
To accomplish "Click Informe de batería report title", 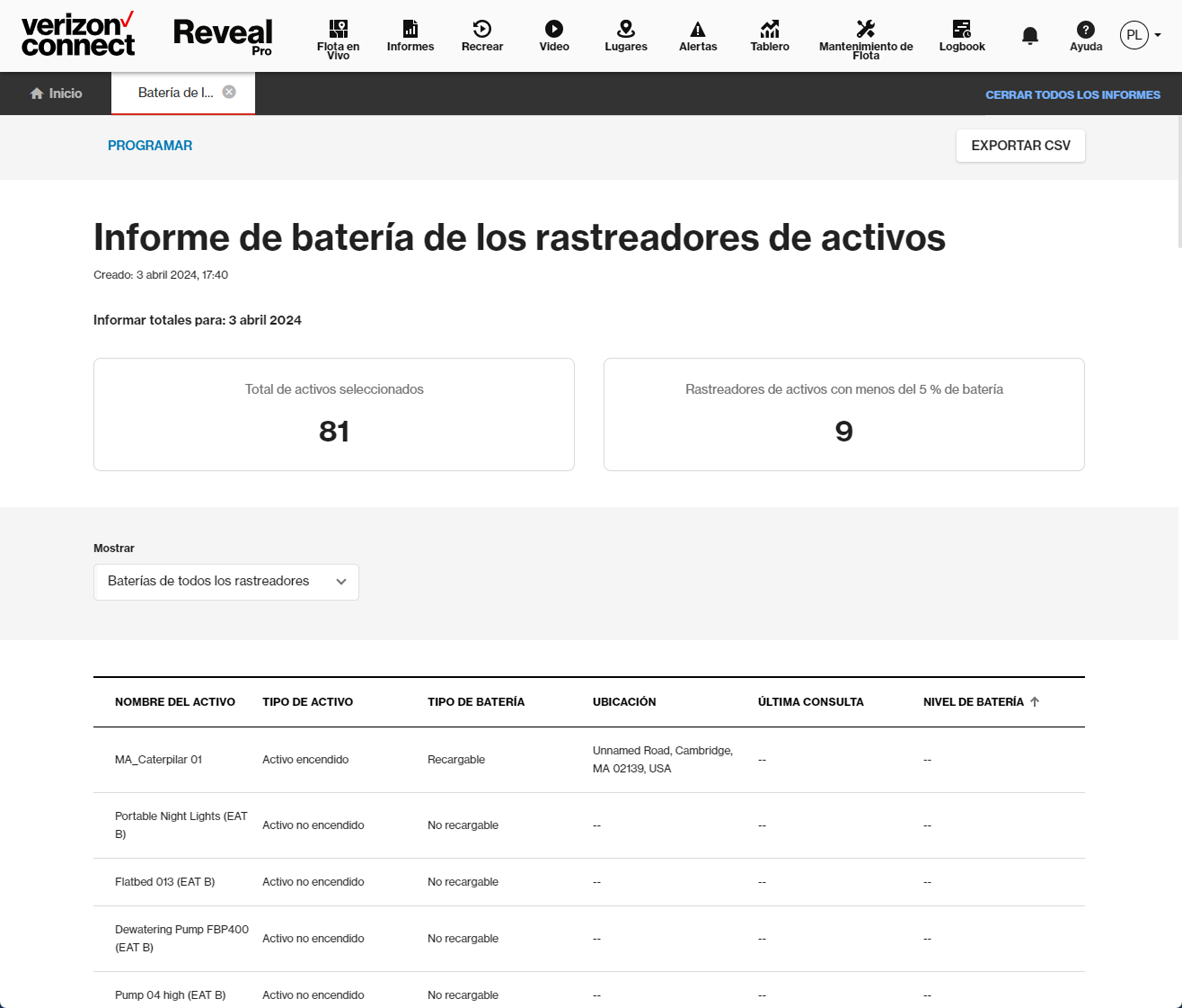I will click(x=519, y=237).
